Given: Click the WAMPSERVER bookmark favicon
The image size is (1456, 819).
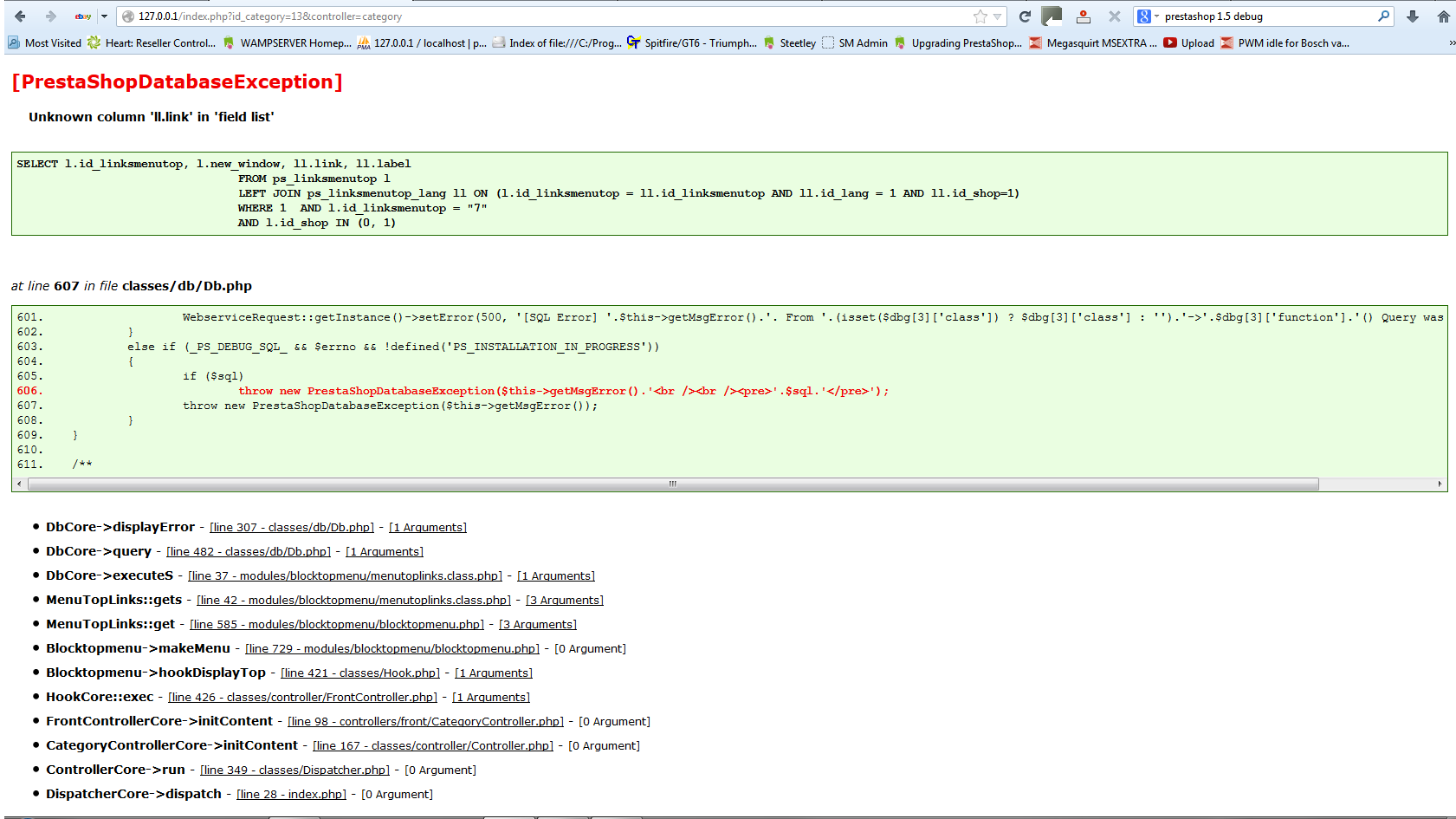Looking at the screenshot, I should coord(229,43).
